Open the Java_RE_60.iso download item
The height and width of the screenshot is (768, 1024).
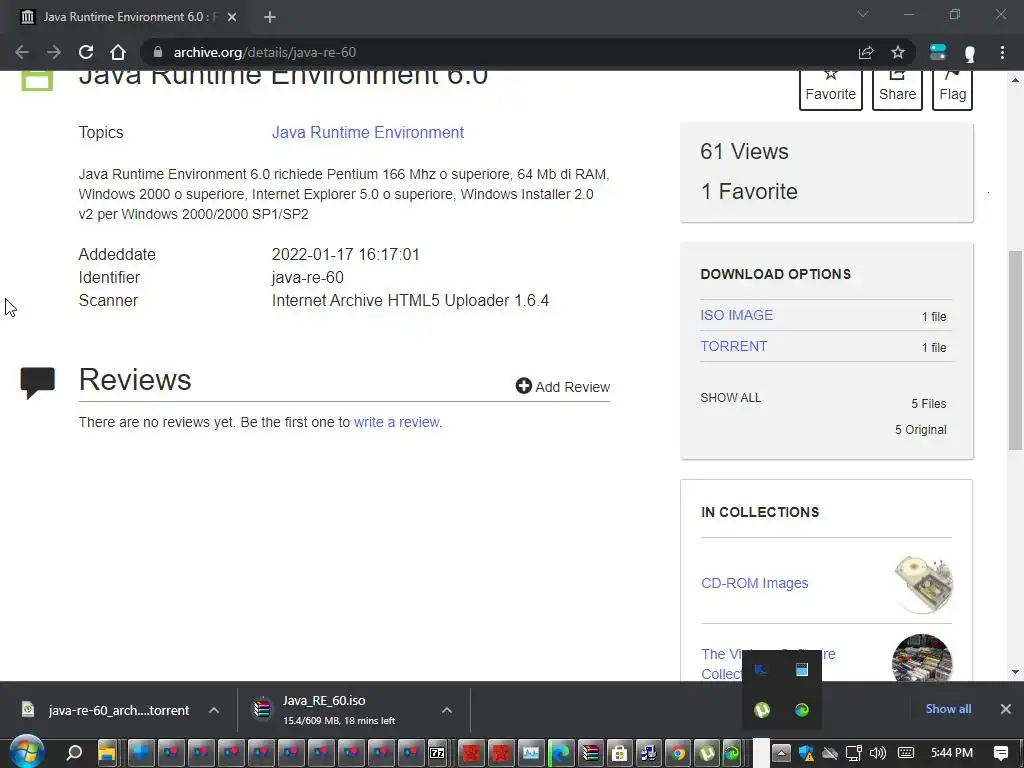(x=338, y=710)
